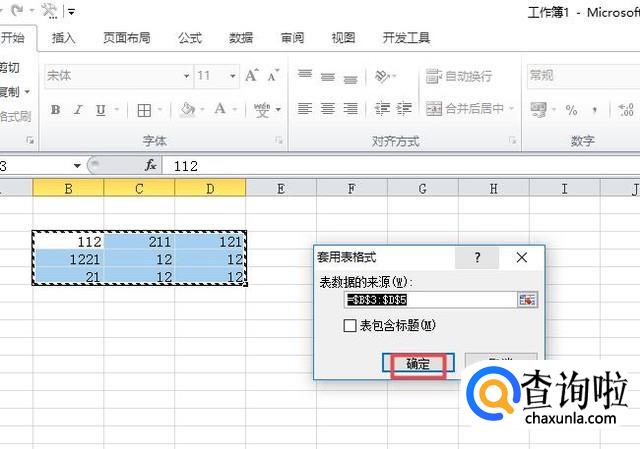640x449 pixels.
Task: Open 公式 ribbon tab
Action: (190, 38)
